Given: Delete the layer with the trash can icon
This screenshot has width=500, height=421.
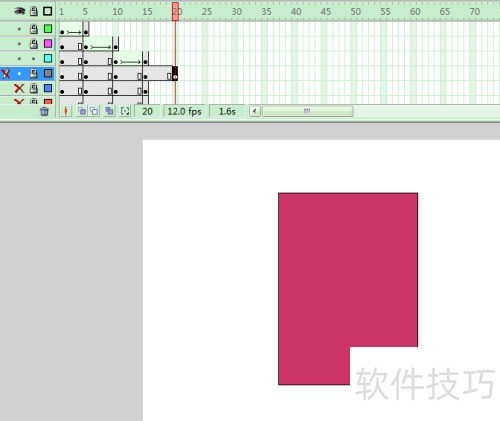Looking at the screenshot, I should (x=44, y=111).
